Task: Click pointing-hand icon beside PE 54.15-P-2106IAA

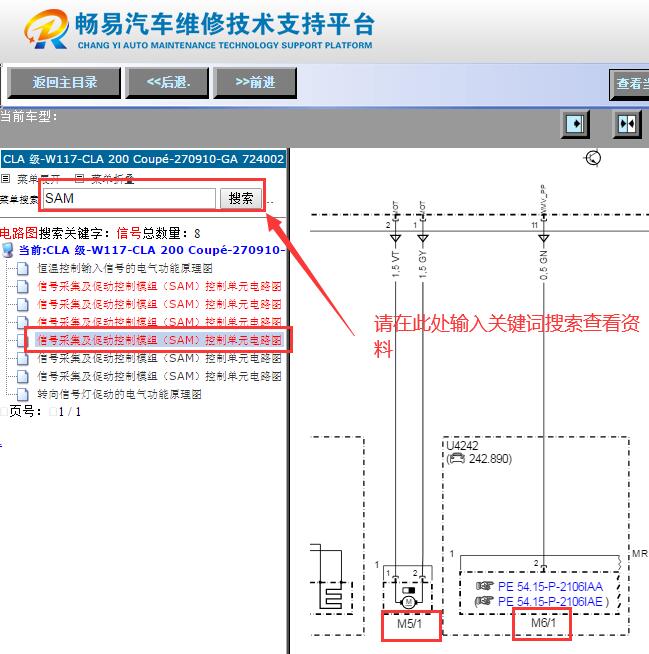Action: pyautogui.click(x=485, y=586)
